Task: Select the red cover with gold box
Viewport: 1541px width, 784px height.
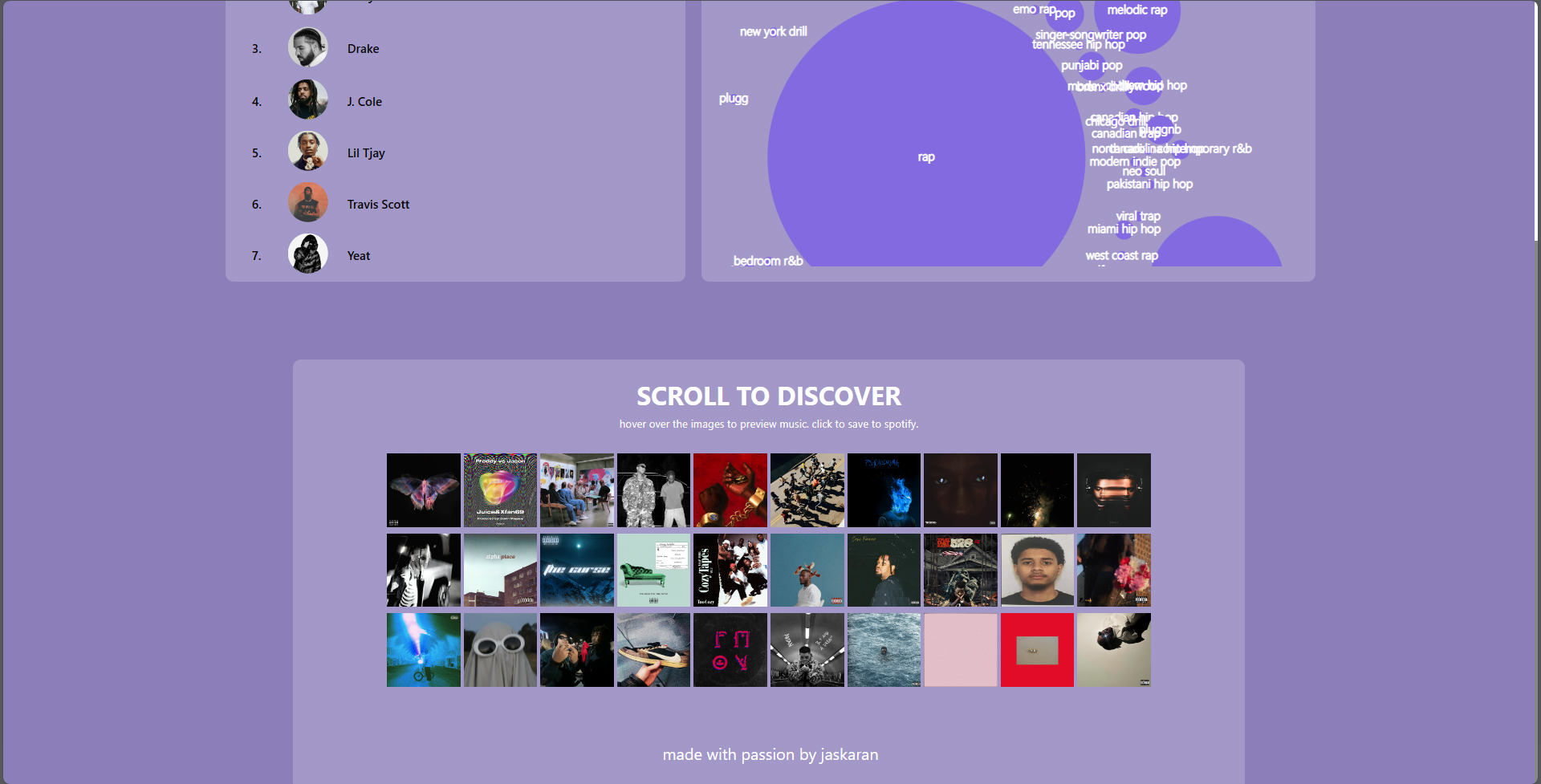Action: (1037, 650)
